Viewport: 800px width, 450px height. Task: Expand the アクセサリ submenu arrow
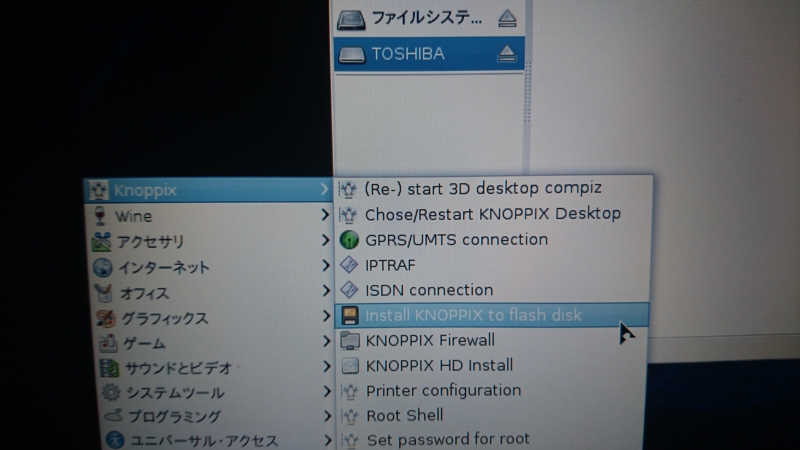coord(326,240)
